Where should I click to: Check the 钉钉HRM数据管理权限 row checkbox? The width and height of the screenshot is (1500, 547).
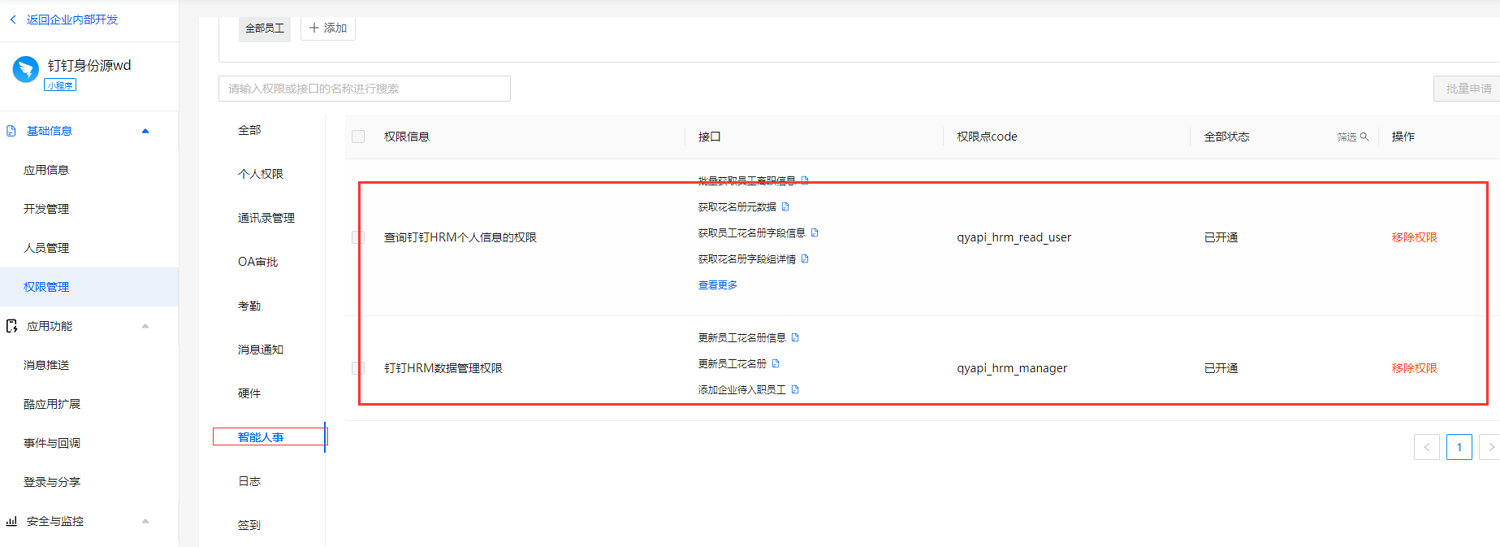click(358, 368)
